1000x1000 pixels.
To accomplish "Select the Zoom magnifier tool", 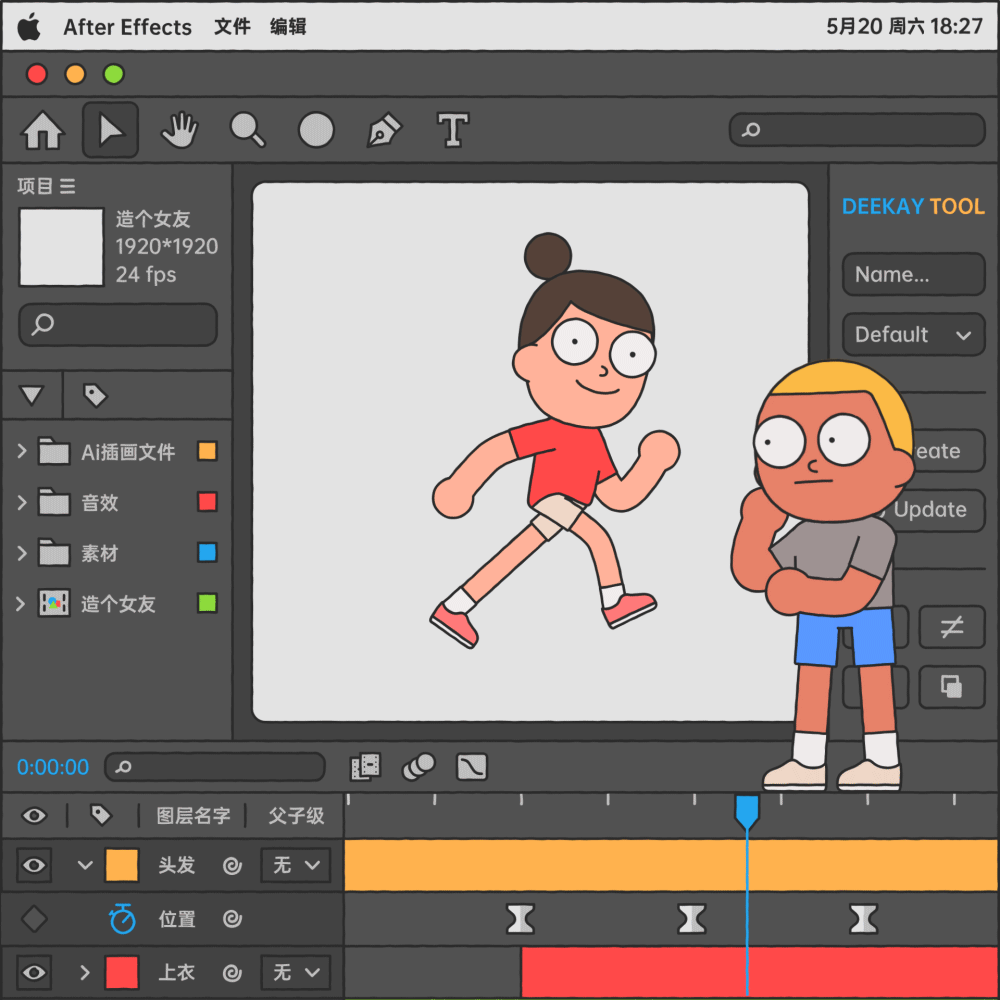I will pos(247,130).
